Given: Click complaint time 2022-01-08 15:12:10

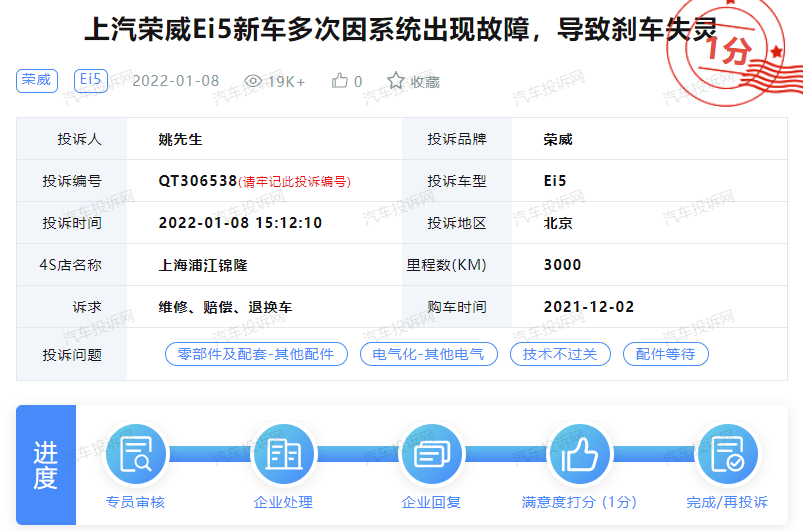Looking at the screenshot, I should pos(240,223).
